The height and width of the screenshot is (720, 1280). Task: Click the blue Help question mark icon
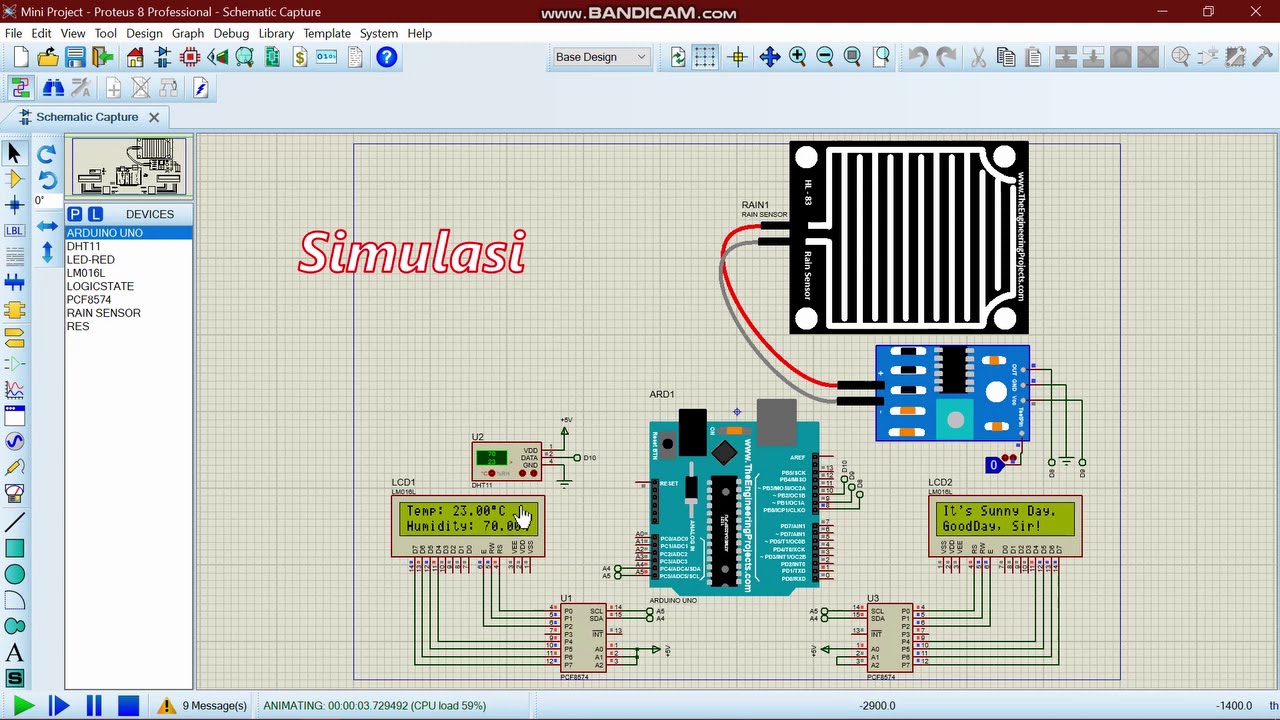tap(387, 57)
